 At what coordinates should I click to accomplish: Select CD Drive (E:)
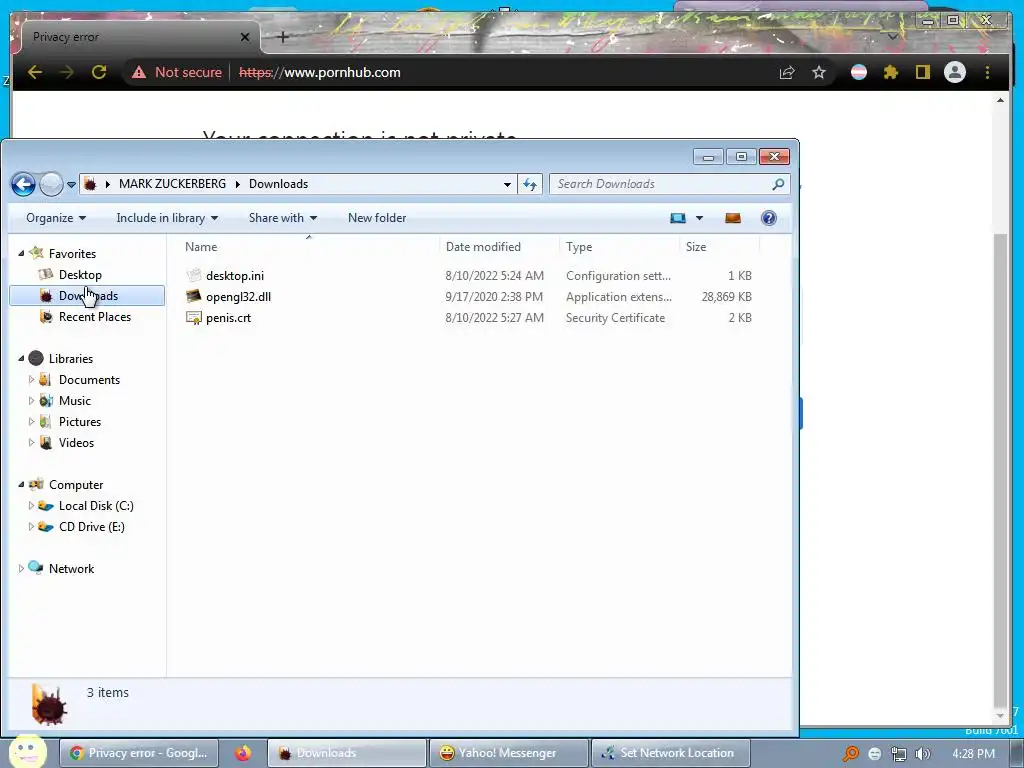tap(91, 527)
